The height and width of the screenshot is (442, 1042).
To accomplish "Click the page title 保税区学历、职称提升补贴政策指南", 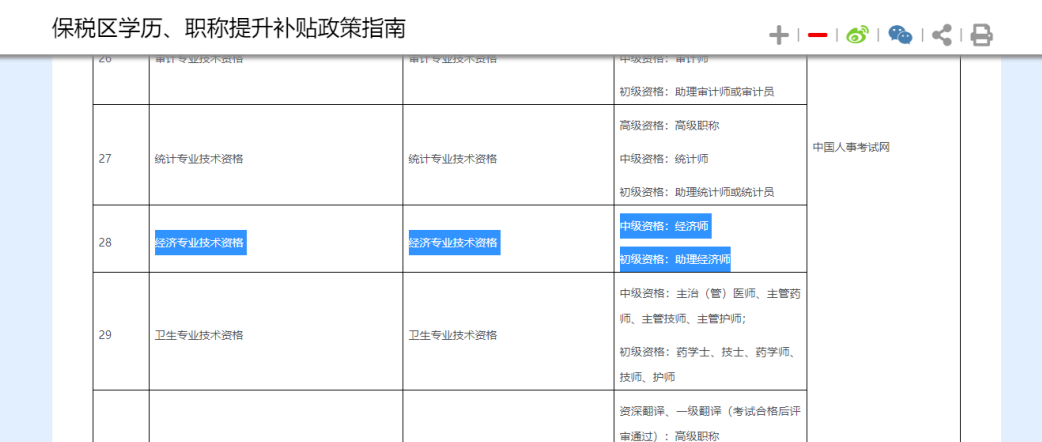I will click(229, 28).
